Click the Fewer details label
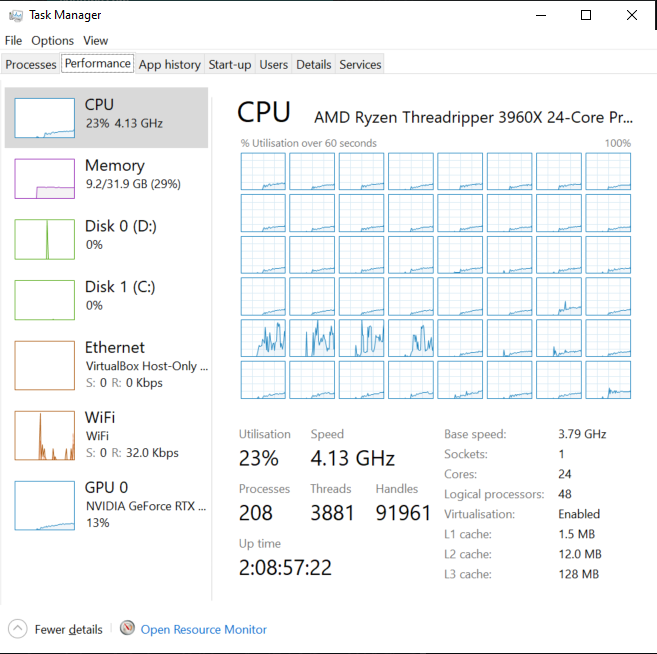657x654 pixels. [68, 629]
